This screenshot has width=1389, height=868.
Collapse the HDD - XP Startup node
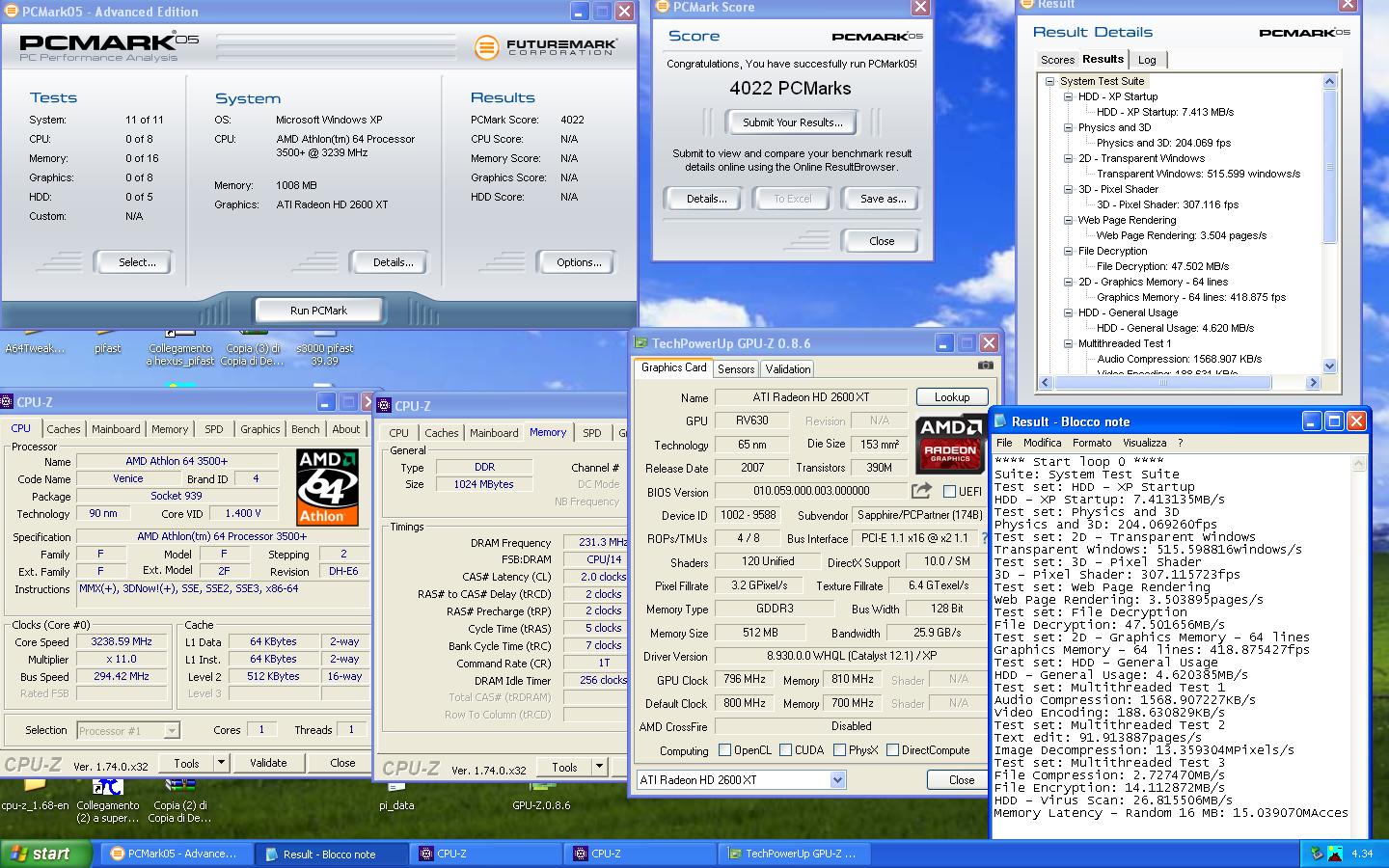1068,96
